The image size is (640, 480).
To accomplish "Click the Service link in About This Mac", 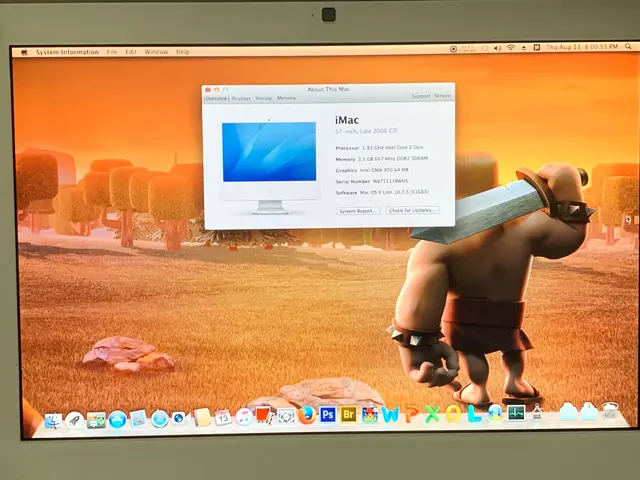I will [x=442, y=96].
